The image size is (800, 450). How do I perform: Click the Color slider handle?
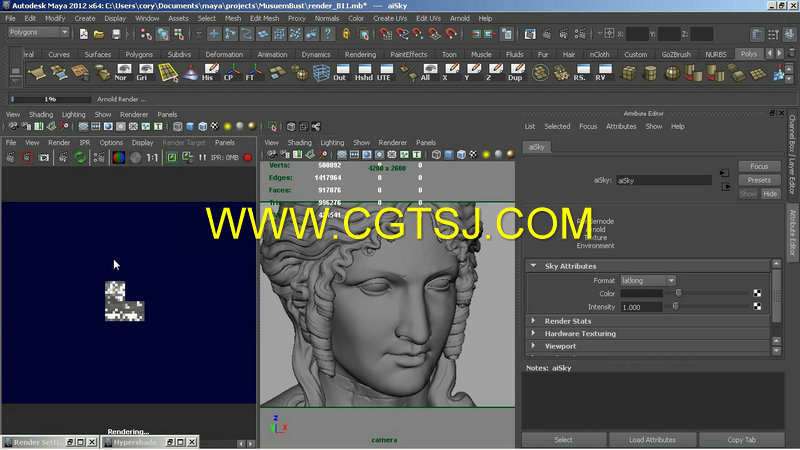tap(678, 293)
